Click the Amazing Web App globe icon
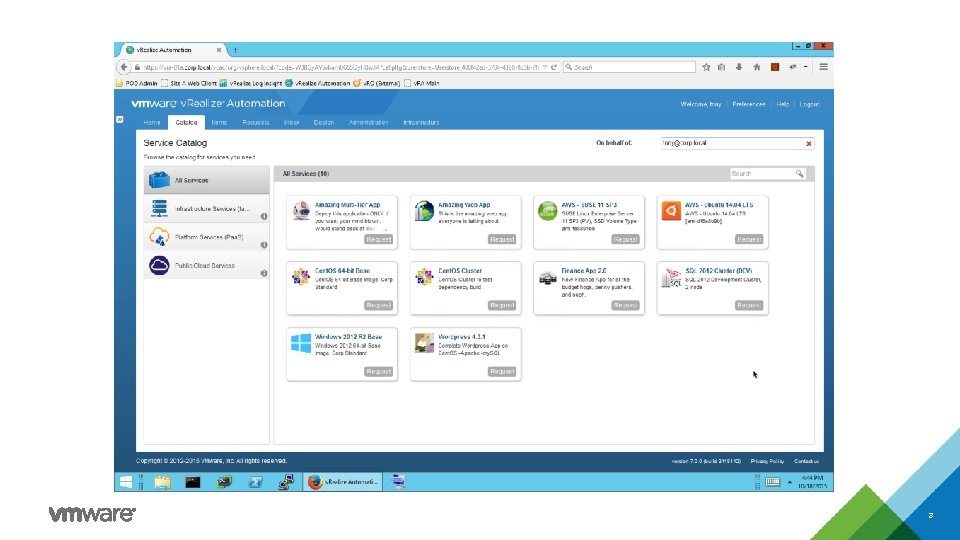Viewport: 960px width, 540px height. tap(424, 211)
